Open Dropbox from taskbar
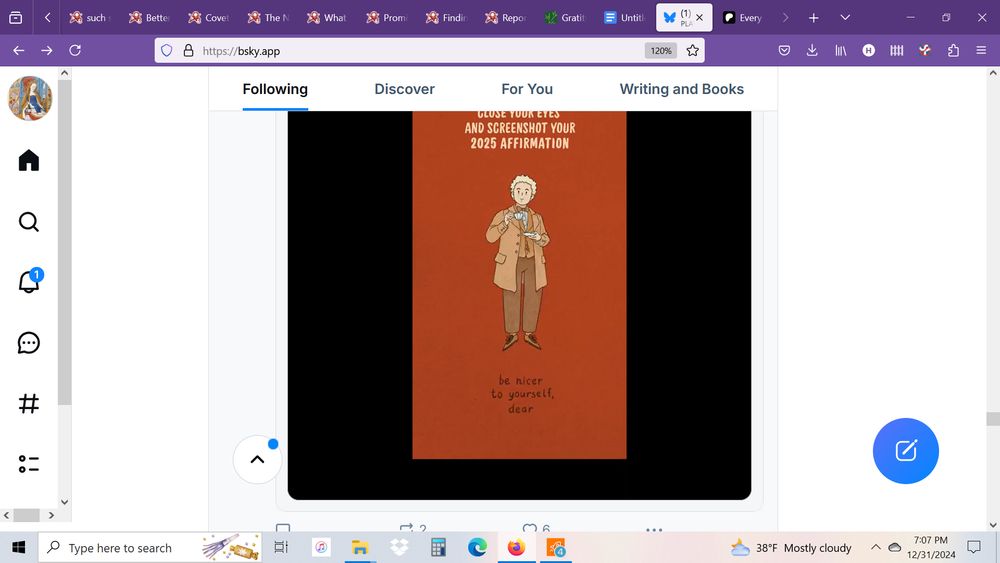 coord(399,547)
